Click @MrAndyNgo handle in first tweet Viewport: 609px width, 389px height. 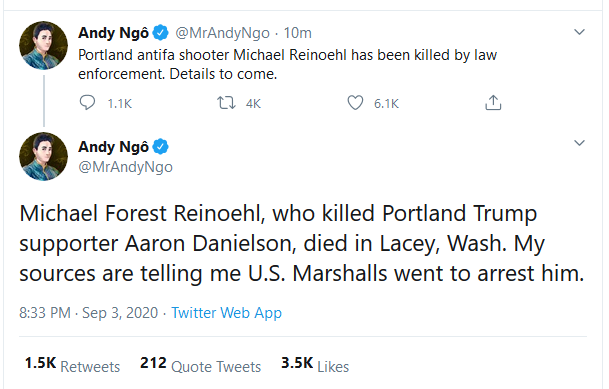point(222,33)
